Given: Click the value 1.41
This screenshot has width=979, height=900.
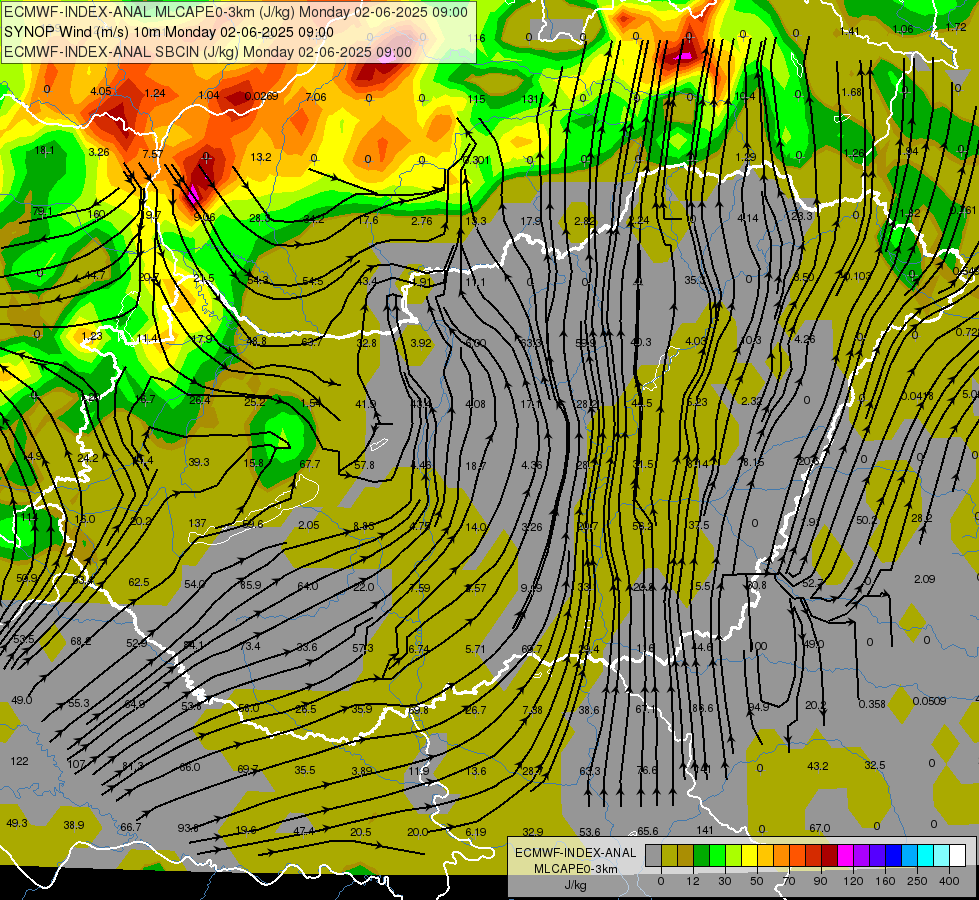Looking at the screenshot, I should [850, 31].
